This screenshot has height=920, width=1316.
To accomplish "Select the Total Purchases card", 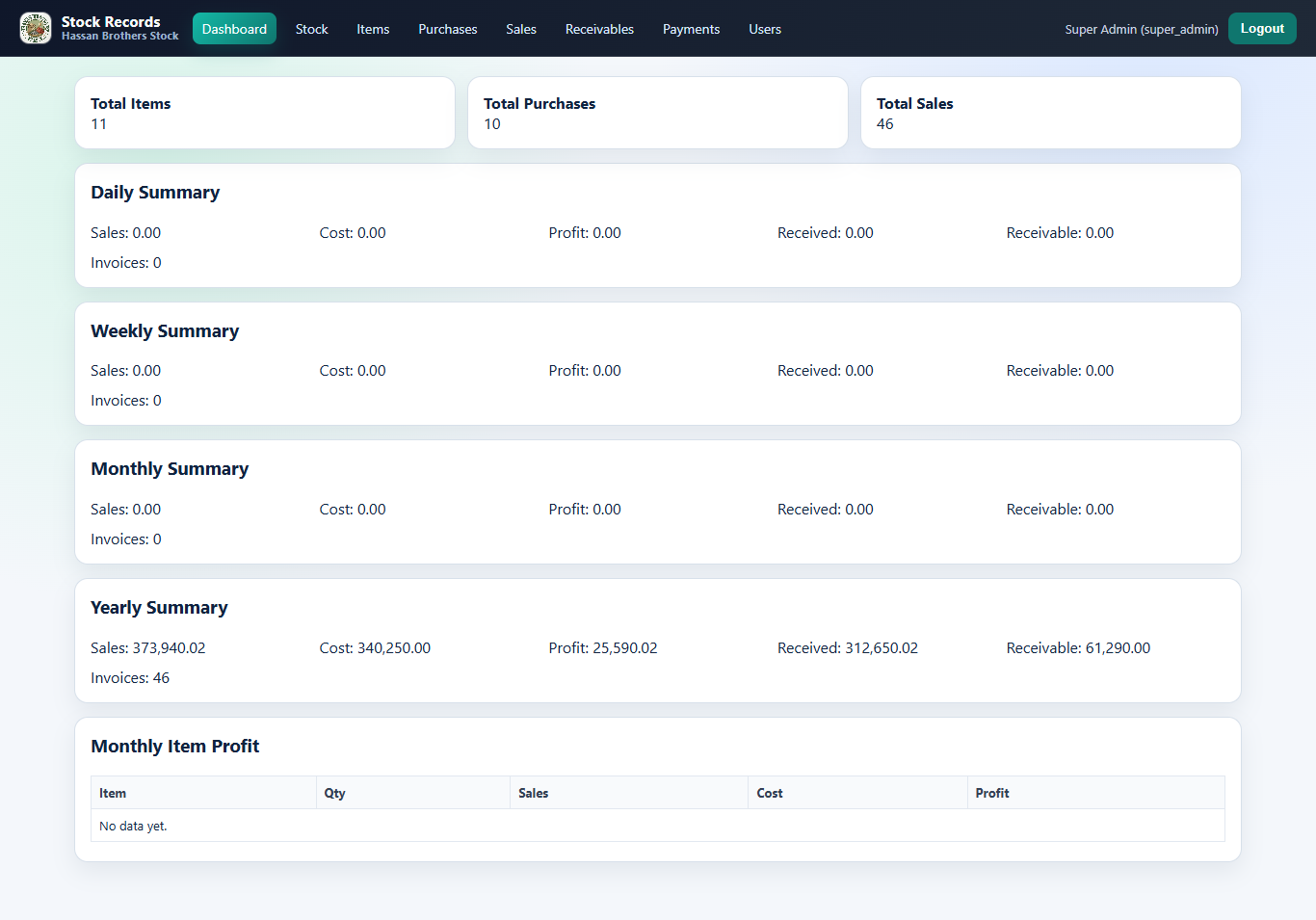I will pos(658,113).
